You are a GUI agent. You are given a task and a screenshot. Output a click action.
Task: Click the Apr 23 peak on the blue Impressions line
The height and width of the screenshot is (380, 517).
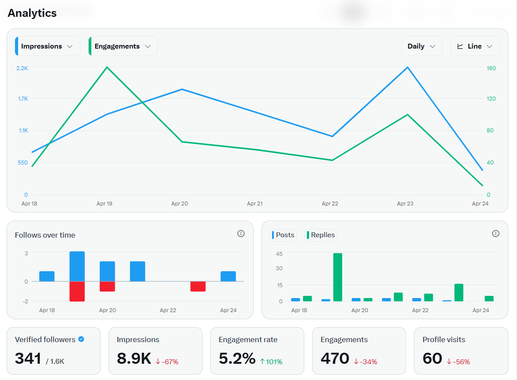[x=407, y=68]
